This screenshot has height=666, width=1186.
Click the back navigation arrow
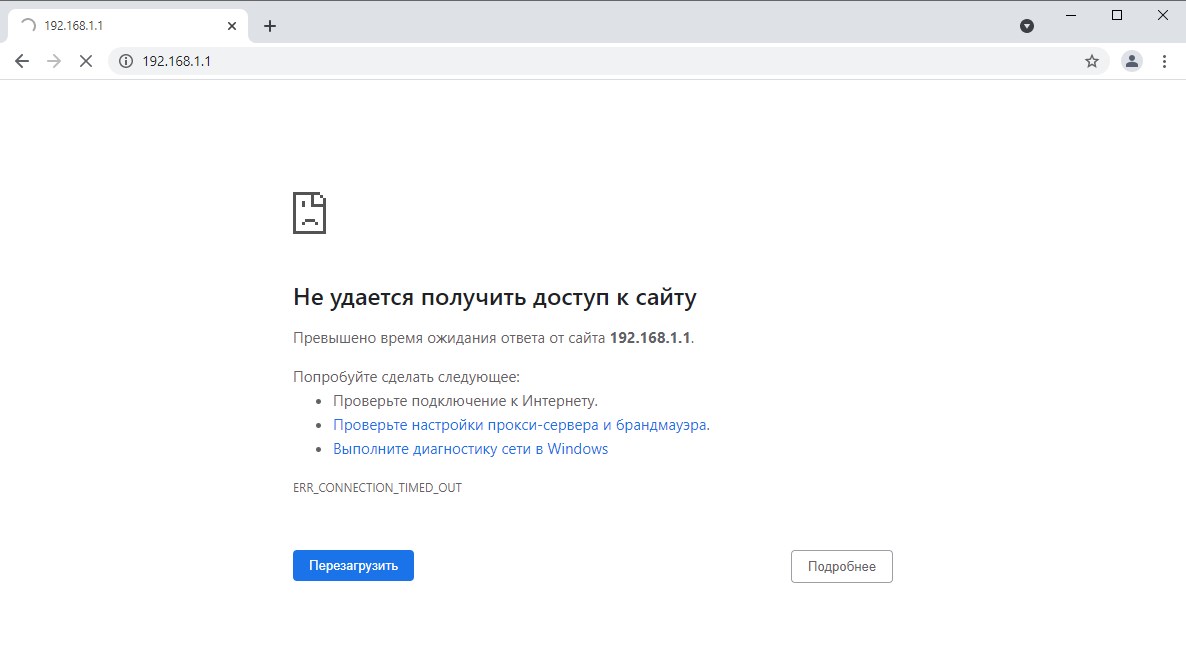click(x=21, y=61)
